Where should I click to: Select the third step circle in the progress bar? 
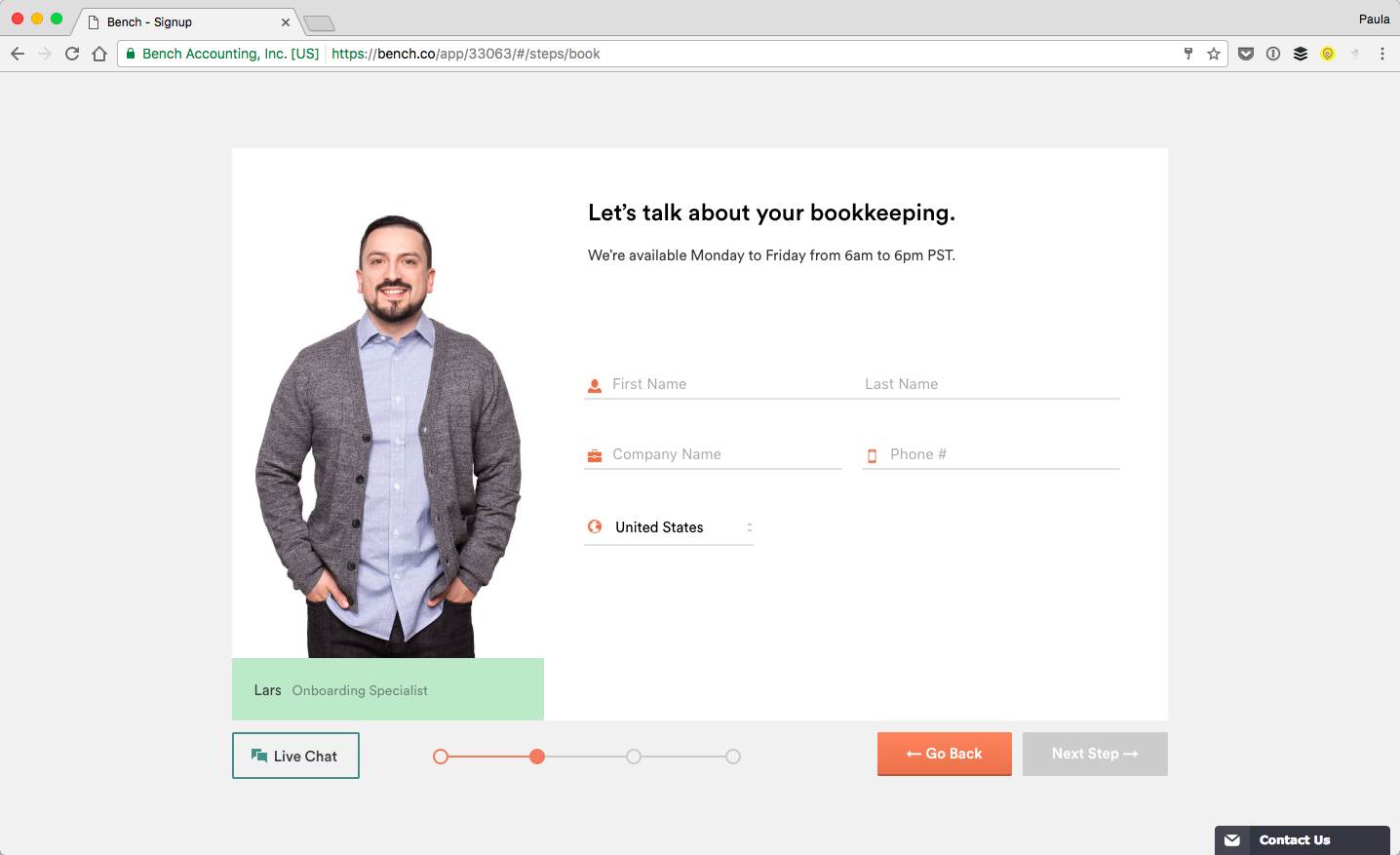pyautogui.click(x=634, y=756)
